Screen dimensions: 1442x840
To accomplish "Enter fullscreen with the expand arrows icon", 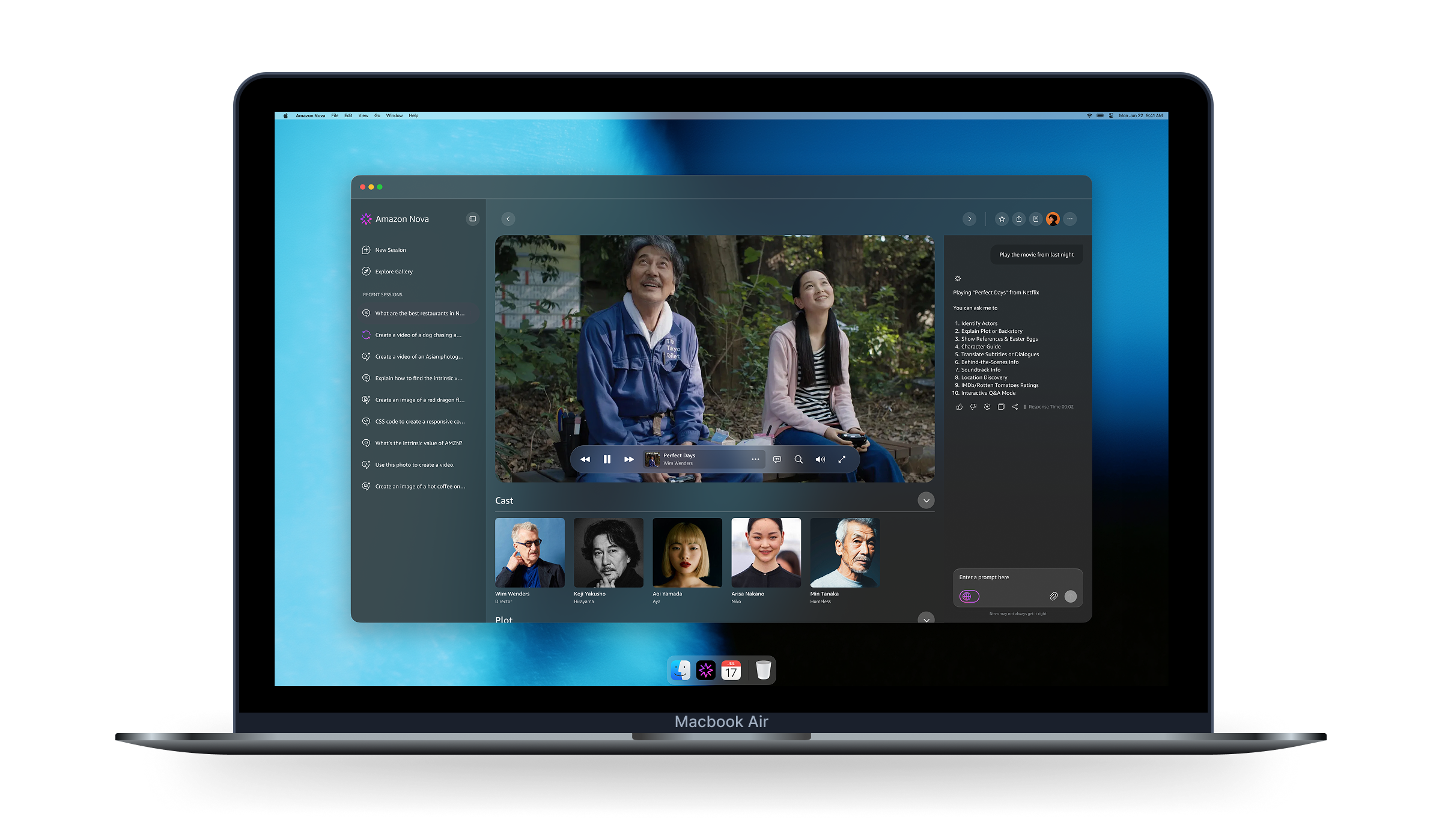I will point(842,459).
